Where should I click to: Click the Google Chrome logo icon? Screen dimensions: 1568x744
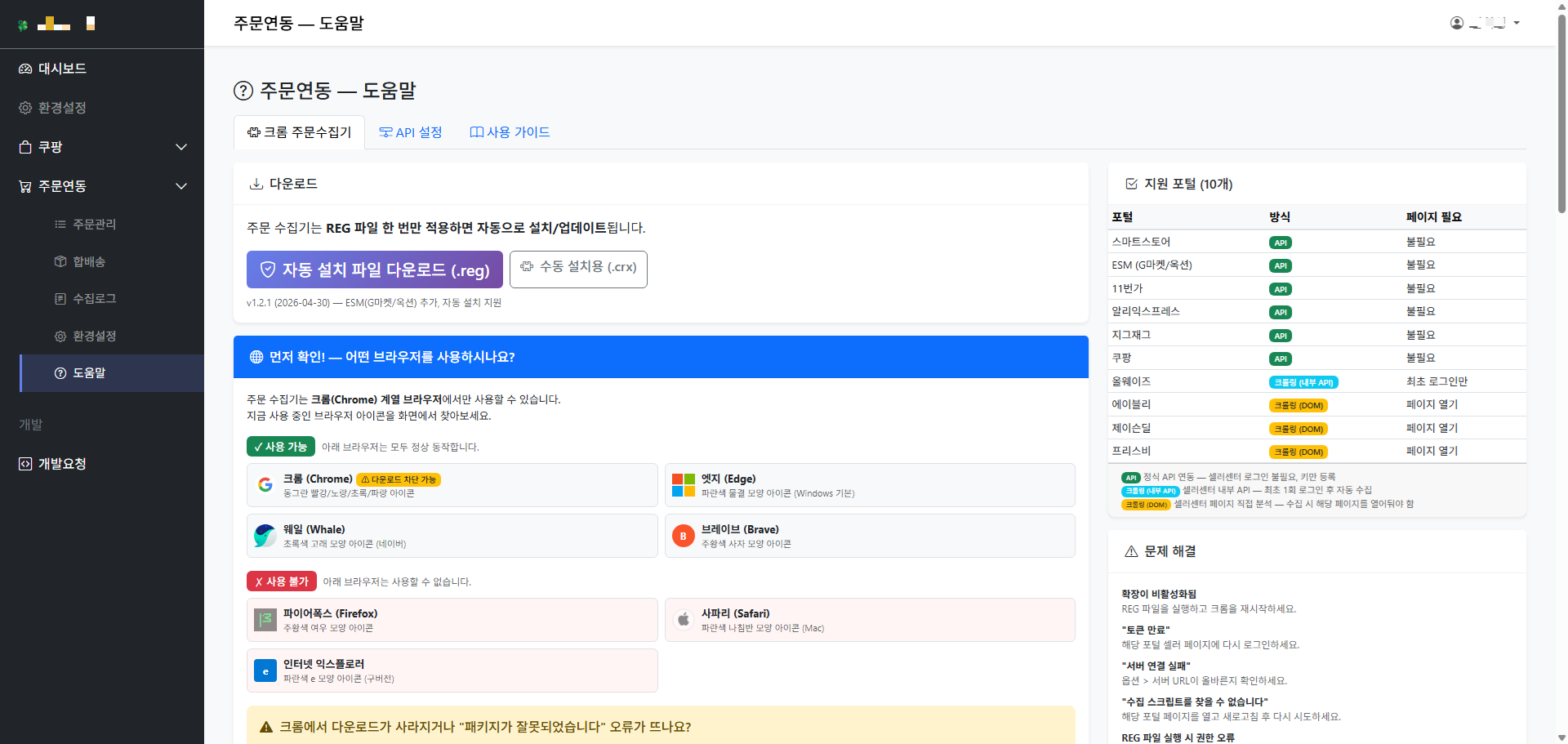[x=265, y=485]
